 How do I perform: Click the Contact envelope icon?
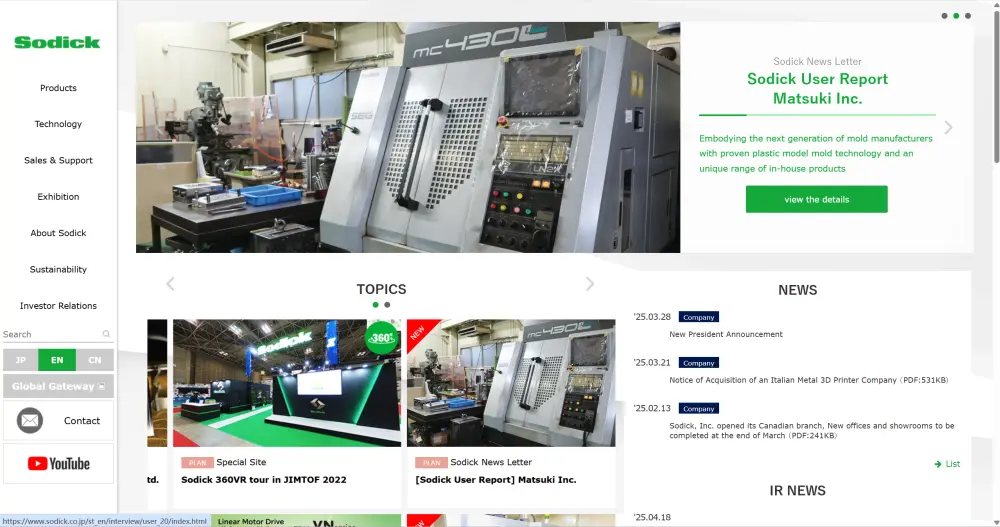coord(30,421)
